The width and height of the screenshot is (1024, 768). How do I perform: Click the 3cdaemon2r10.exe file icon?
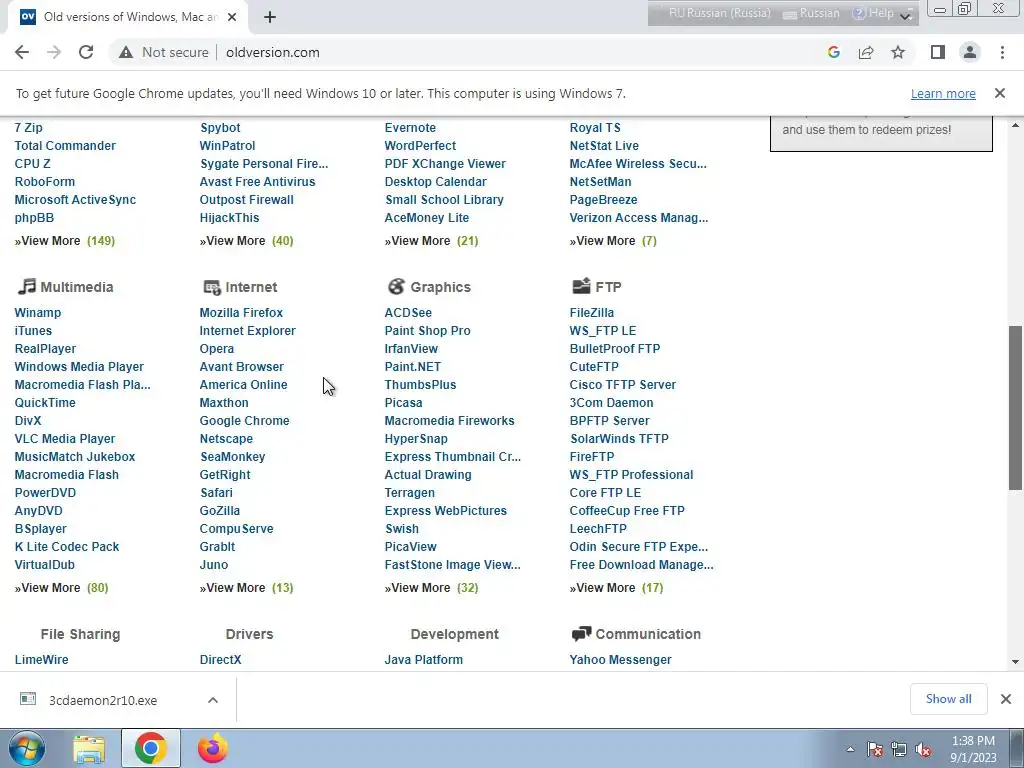click(x=27, y=699)
